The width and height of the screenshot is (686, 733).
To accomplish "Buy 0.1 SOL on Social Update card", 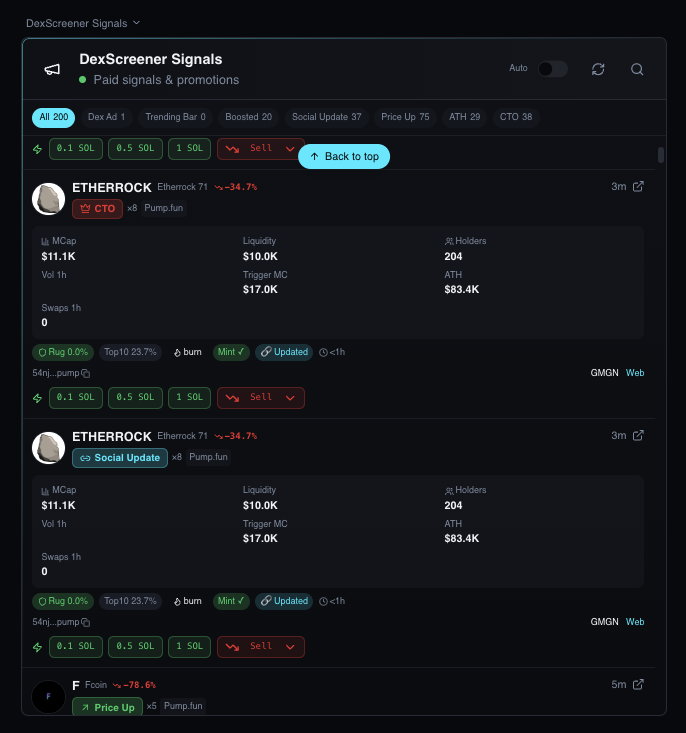I will 76,647.
